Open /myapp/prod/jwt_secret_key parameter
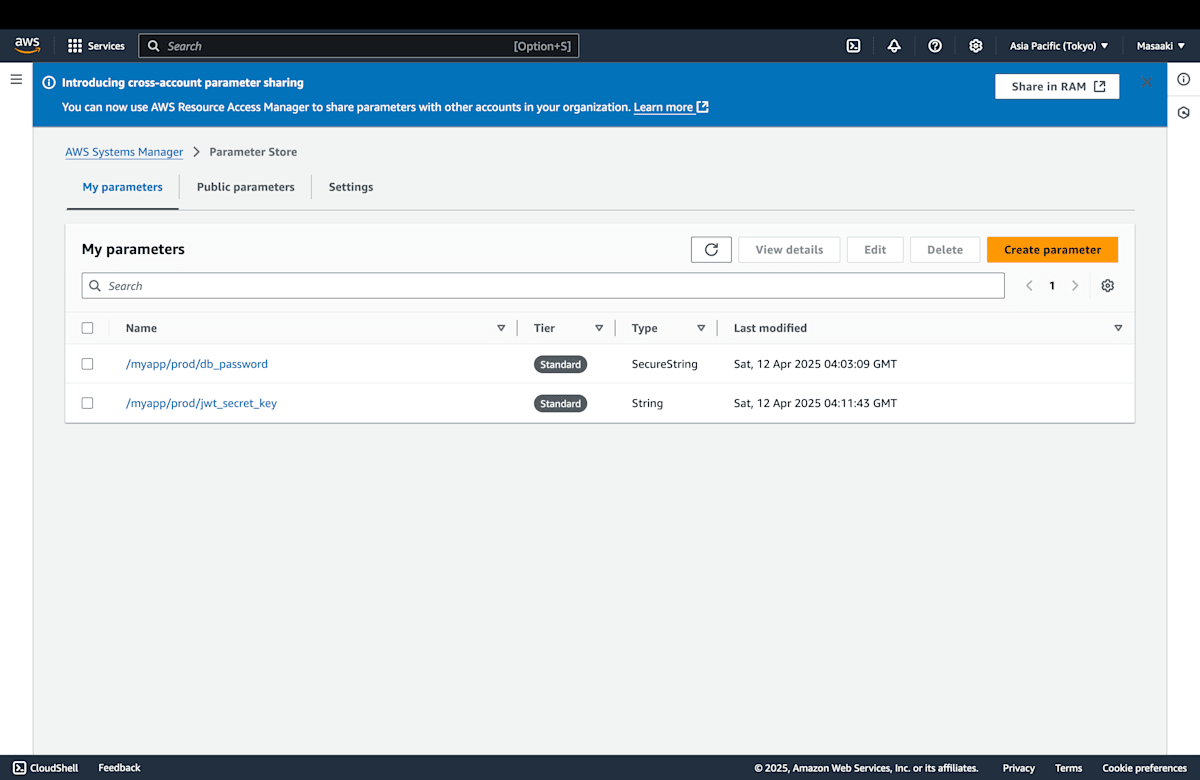Screen dimensions: 1200x780 201,403
